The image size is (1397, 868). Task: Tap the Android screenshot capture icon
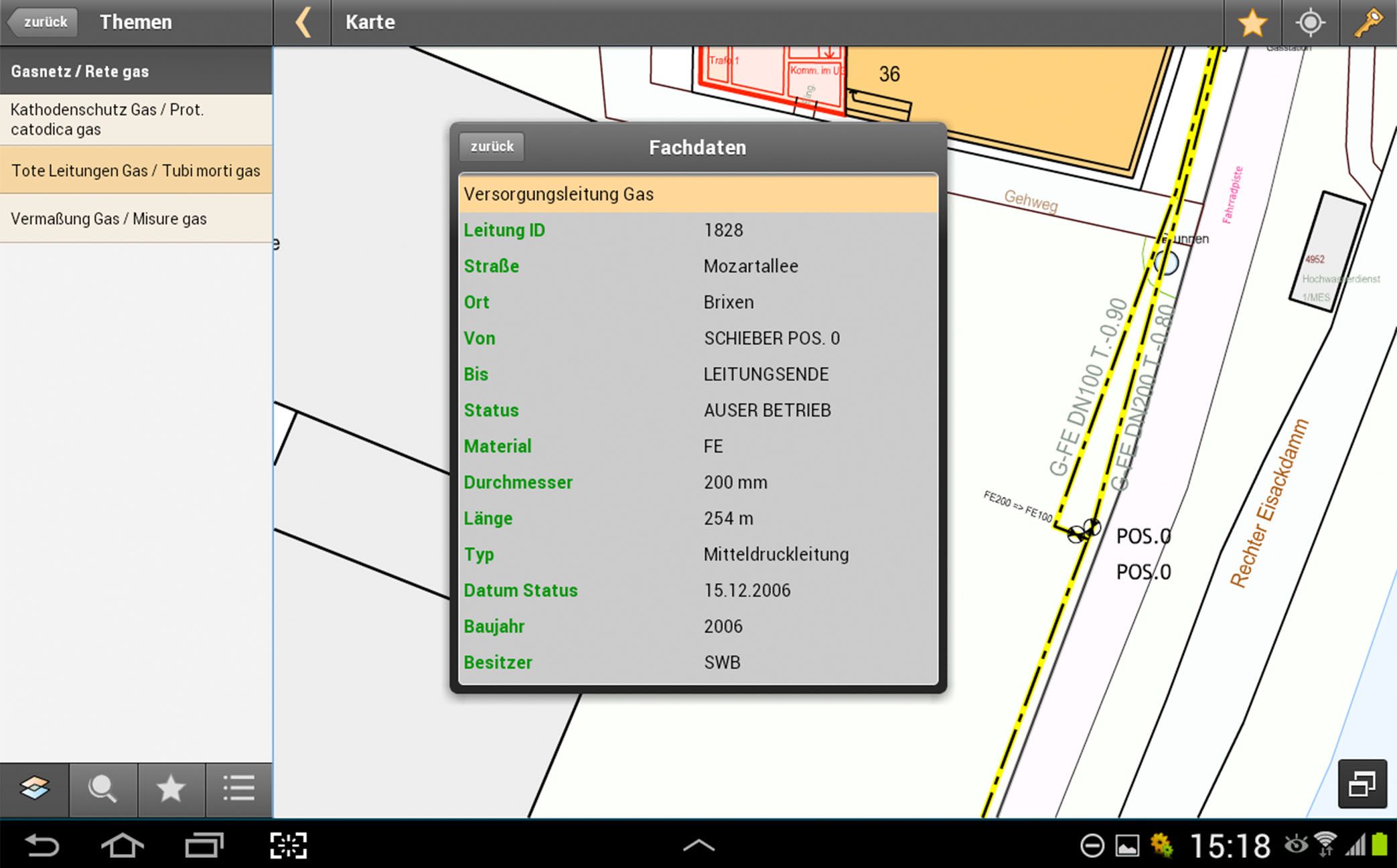coord(289,845)
